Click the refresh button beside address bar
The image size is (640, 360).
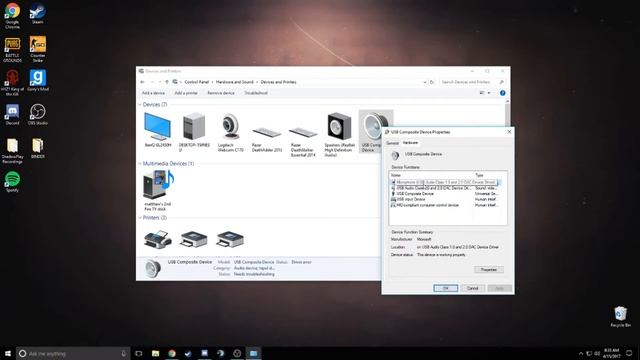tap(432, 82)
